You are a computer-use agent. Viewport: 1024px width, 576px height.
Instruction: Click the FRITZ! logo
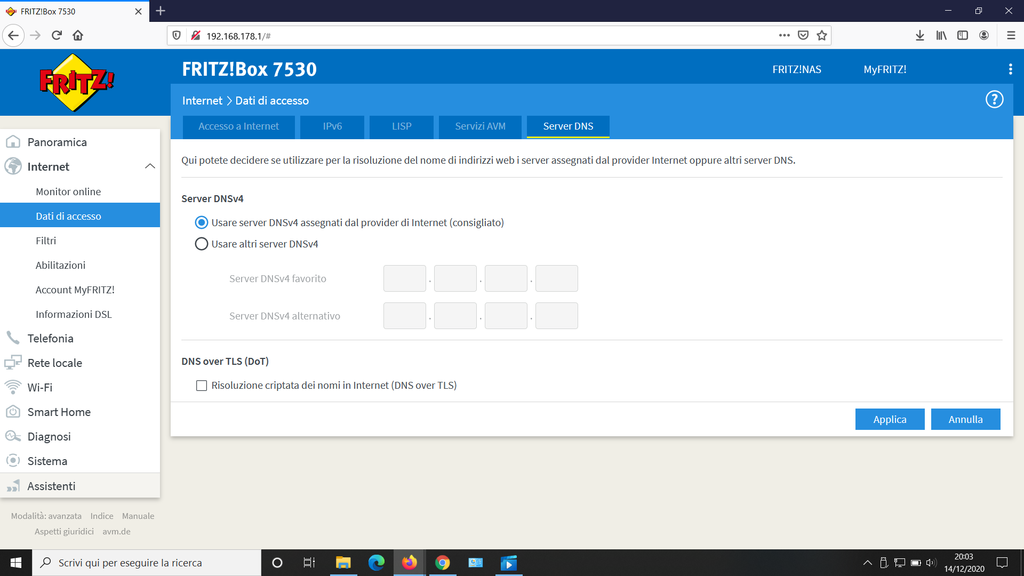click(77, 82)
